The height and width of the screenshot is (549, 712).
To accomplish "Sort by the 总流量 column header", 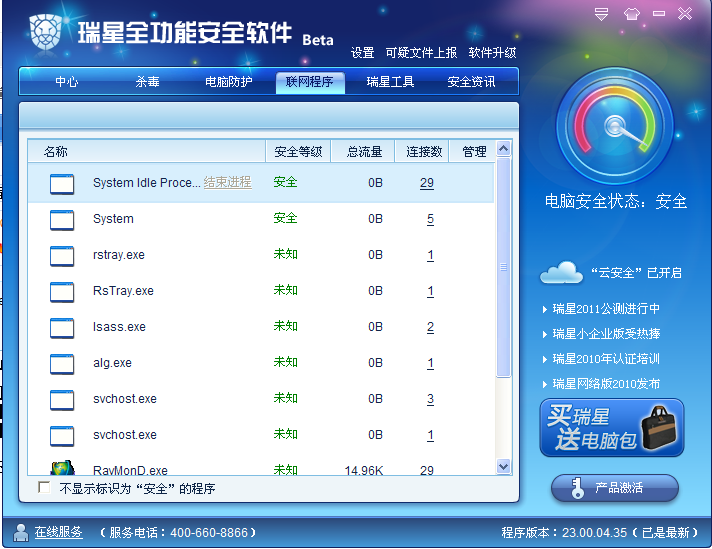I will coord(364,152).
